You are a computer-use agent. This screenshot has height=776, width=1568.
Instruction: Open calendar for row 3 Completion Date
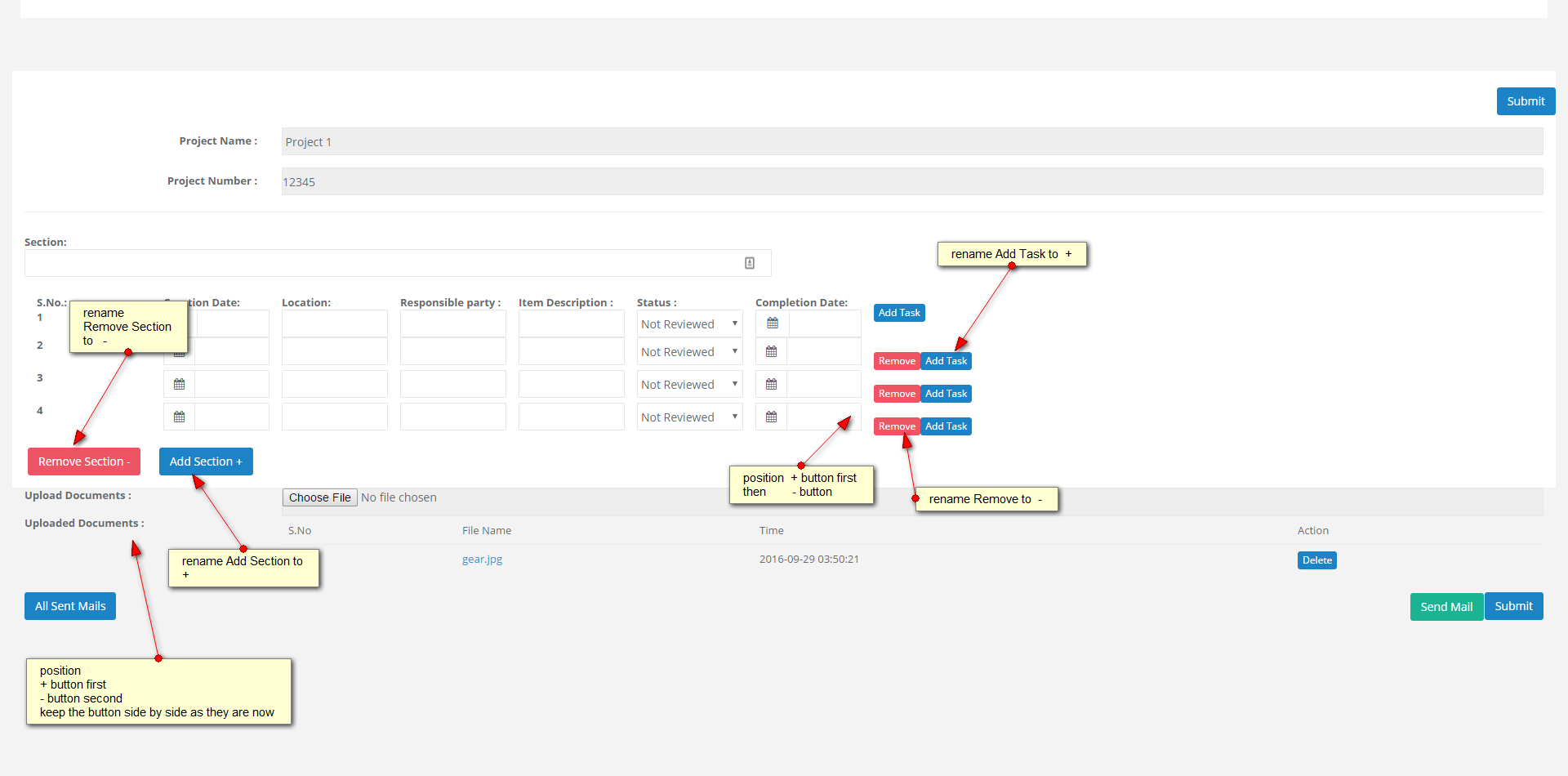click(771, 385)
